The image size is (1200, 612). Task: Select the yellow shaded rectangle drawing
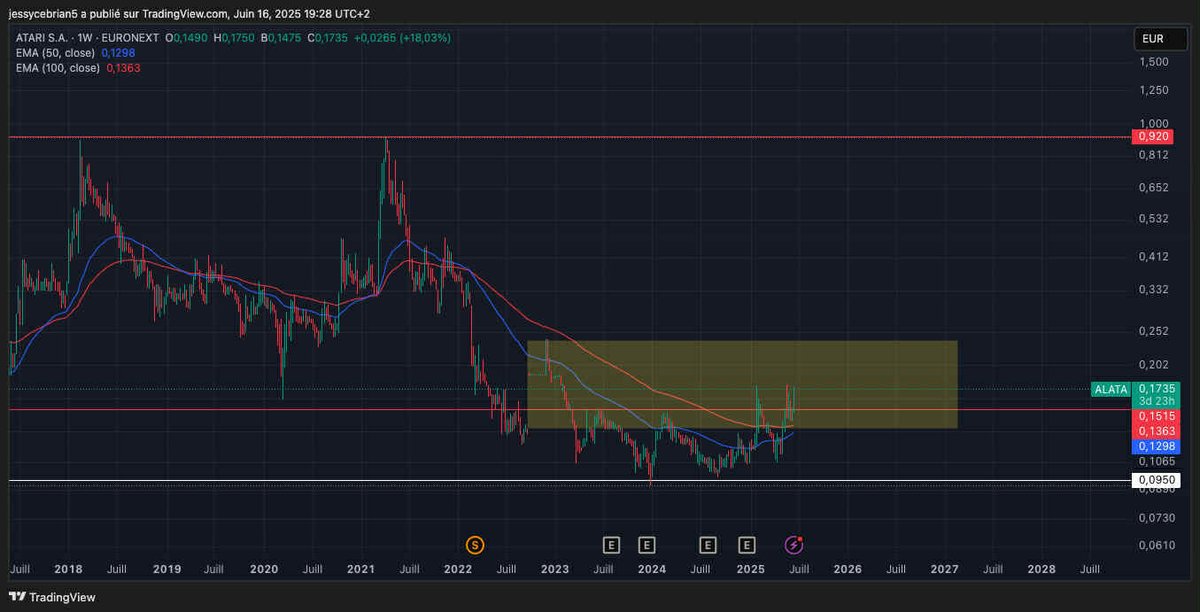pyautogui.click(x=742, y=385)
